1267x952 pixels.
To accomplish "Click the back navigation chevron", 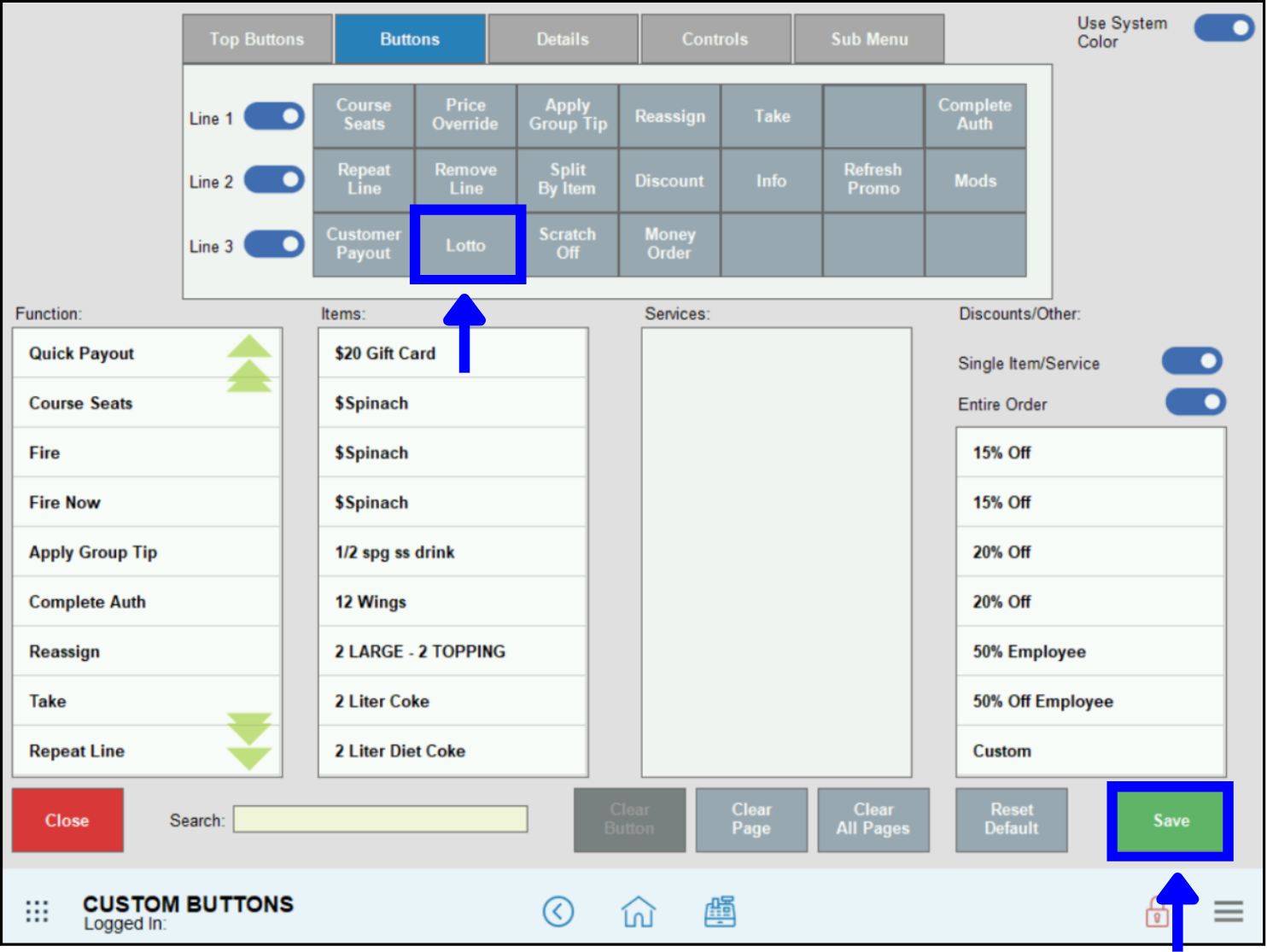I will pos(559,911).
